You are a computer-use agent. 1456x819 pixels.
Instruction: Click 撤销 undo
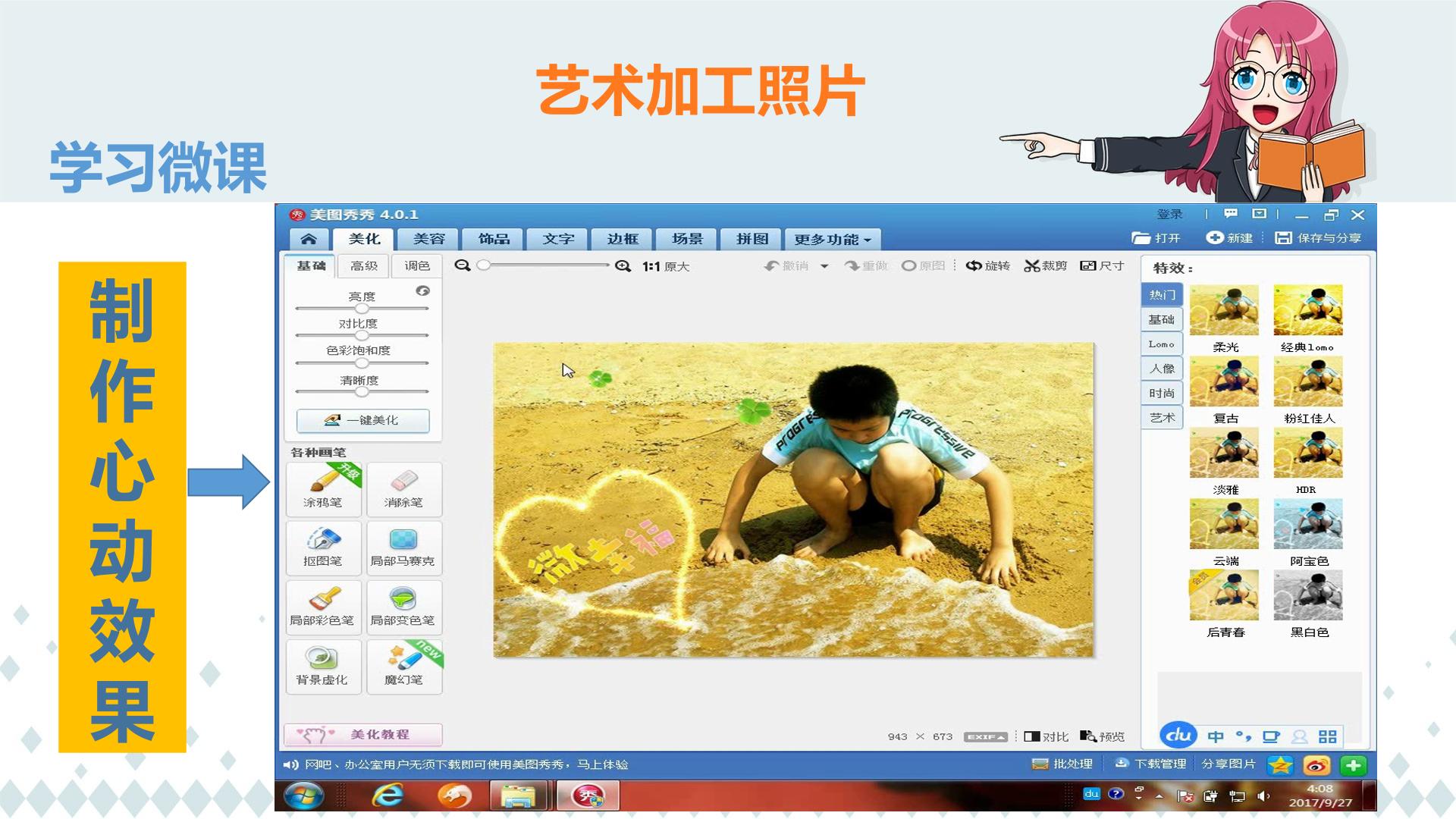coord(787,265)
